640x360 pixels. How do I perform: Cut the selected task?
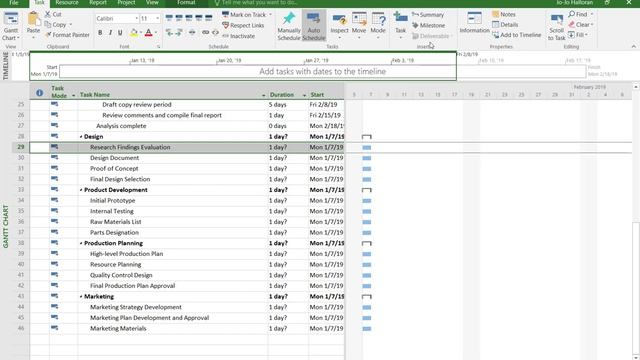53,14
